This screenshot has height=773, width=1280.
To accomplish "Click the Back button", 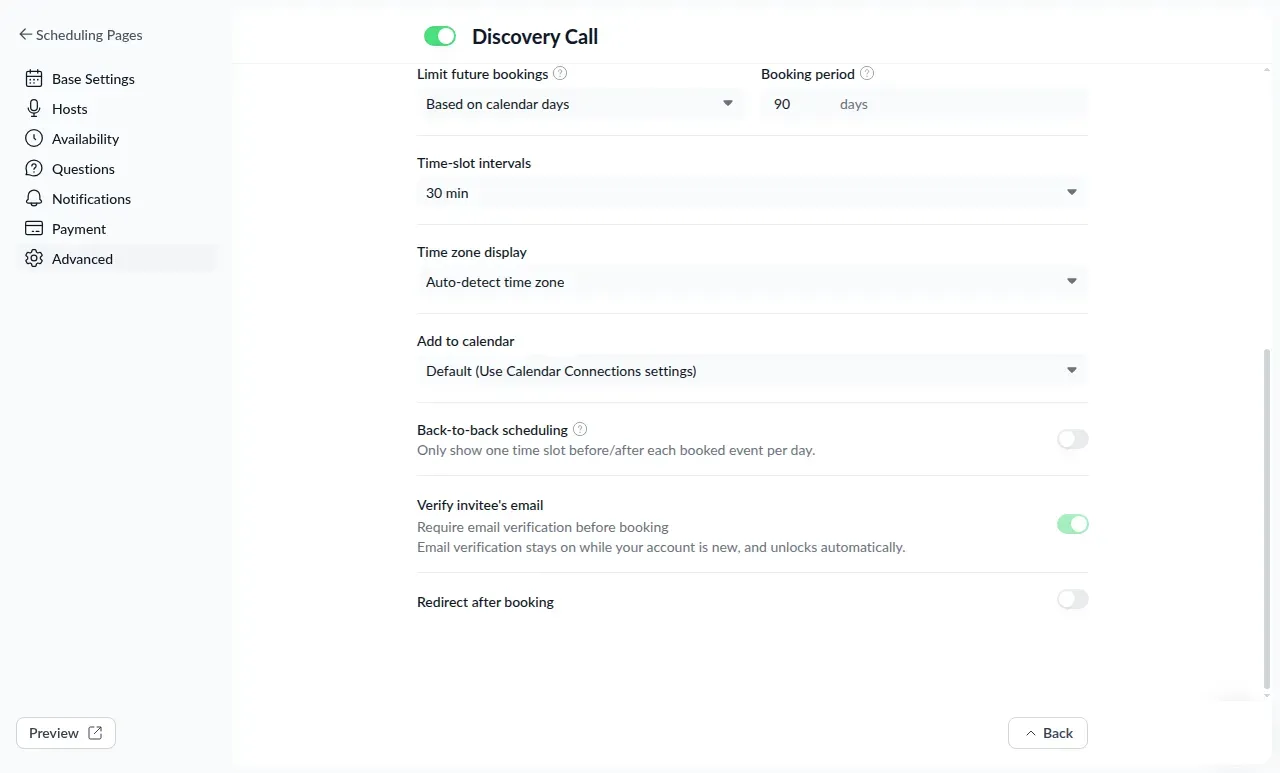I will [x=1047, y=733].
